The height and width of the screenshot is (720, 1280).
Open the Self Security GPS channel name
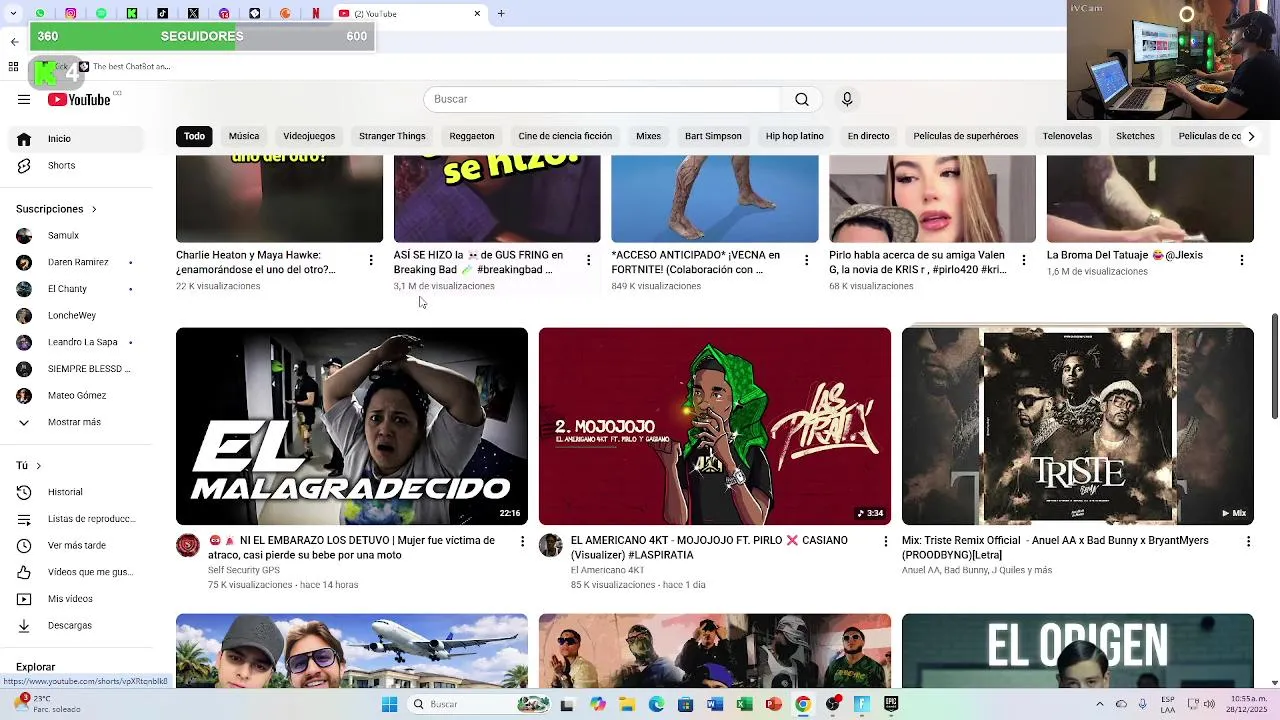244,570
